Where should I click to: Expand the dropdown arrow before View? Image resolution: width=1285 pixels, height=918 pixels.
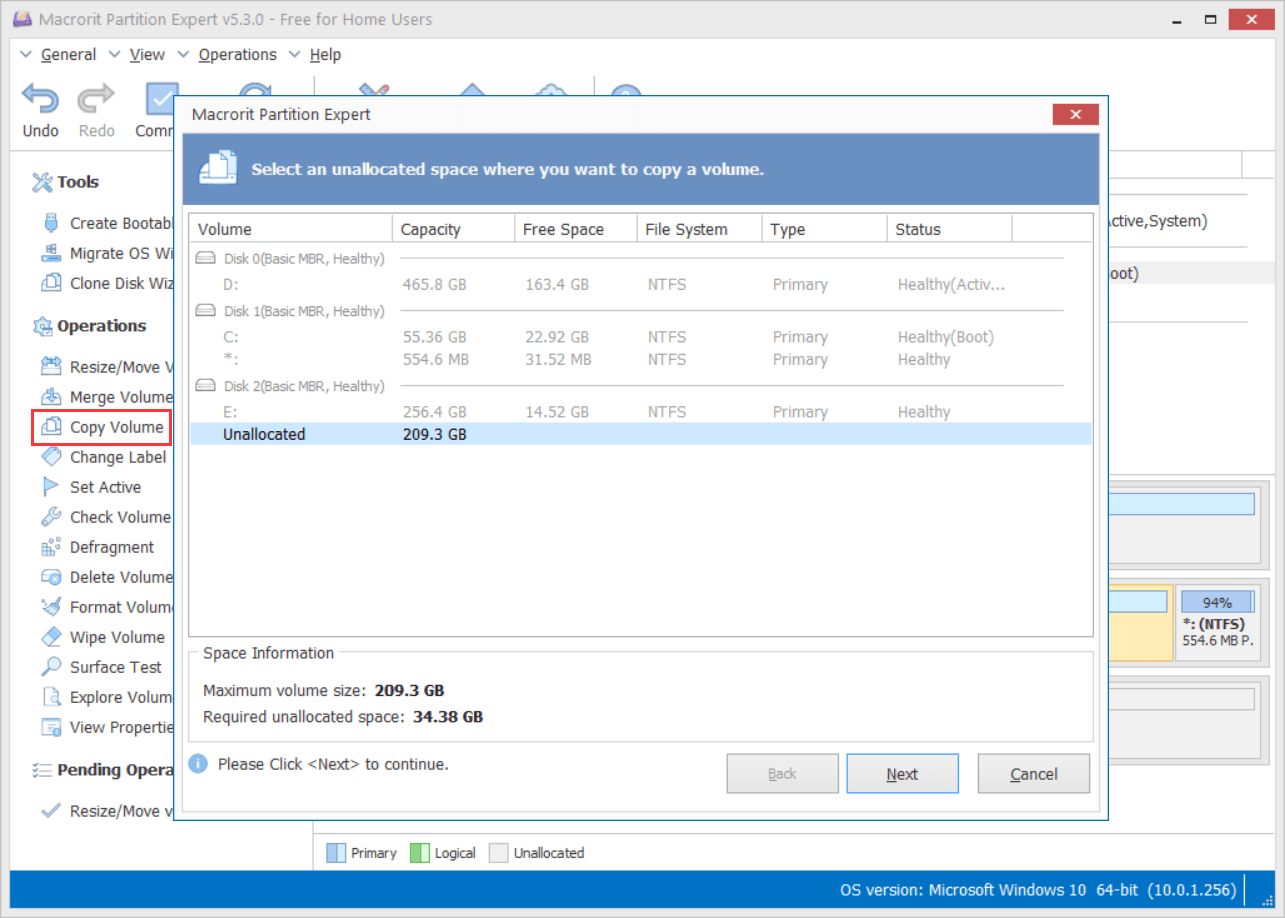pos(114,55)
